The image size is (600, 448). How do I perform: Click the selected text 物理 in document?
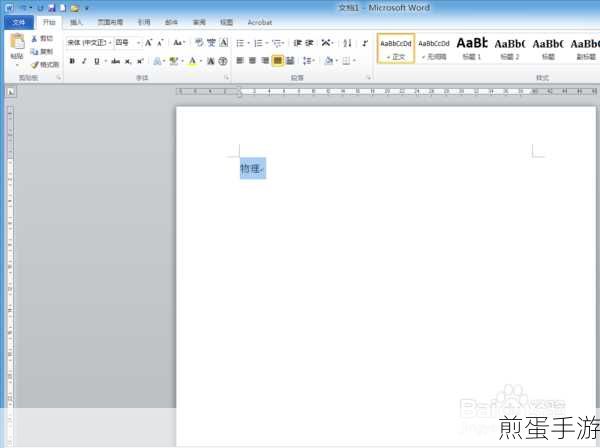(x=250, y=168)
